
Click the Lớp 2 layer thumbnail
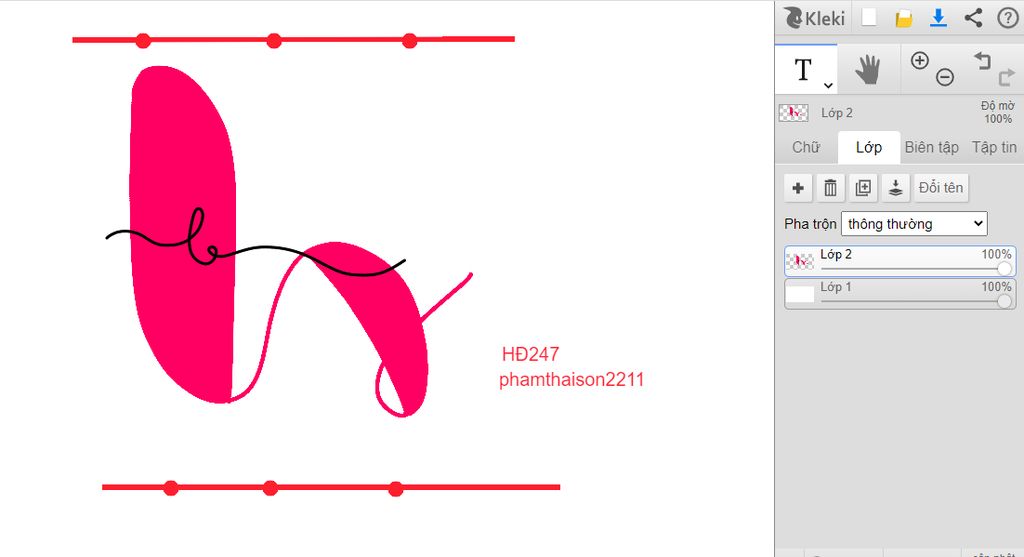coord(799,261)
